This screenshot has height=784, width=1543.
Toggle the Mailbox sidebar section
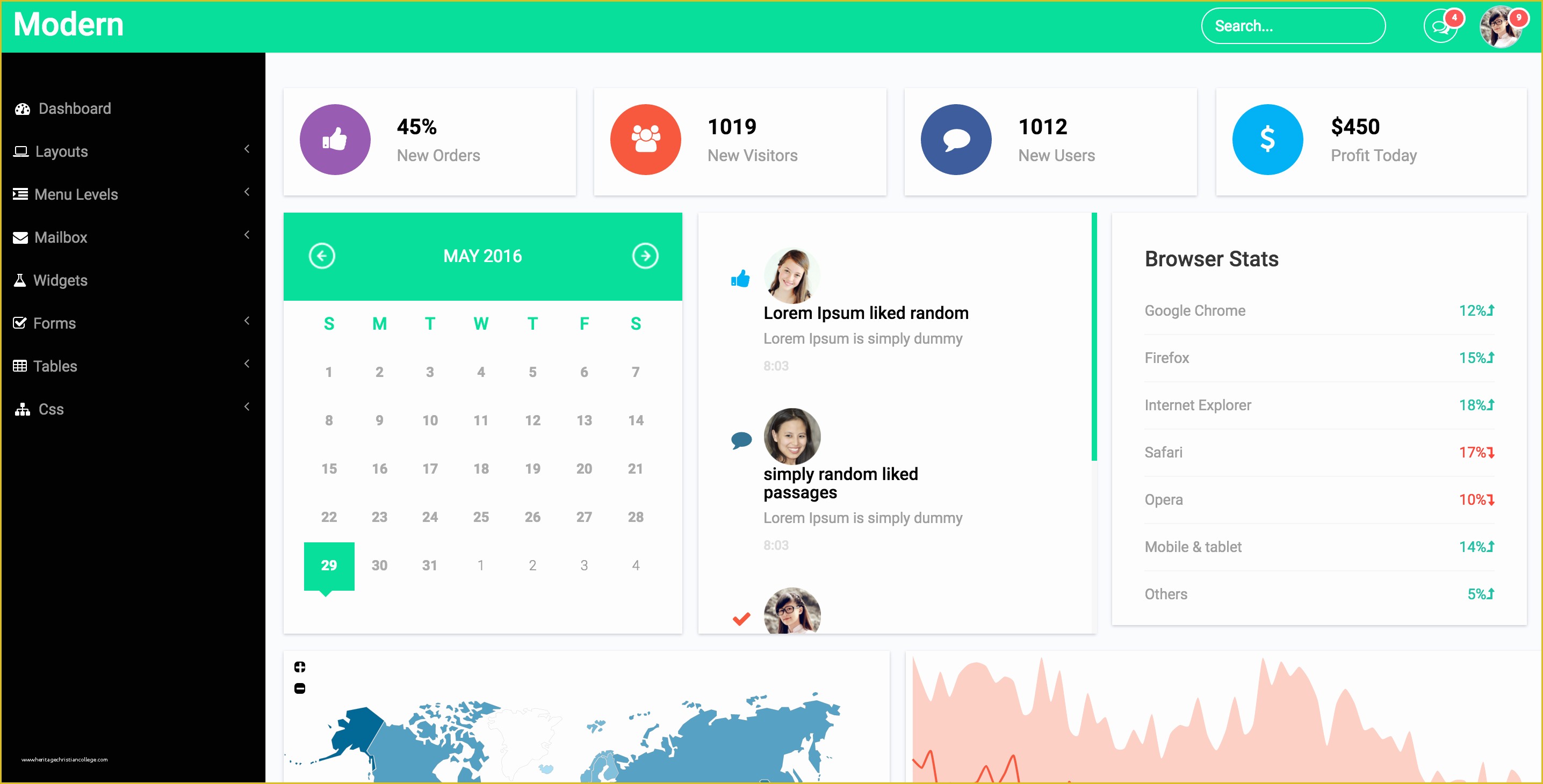click(131, 237)
